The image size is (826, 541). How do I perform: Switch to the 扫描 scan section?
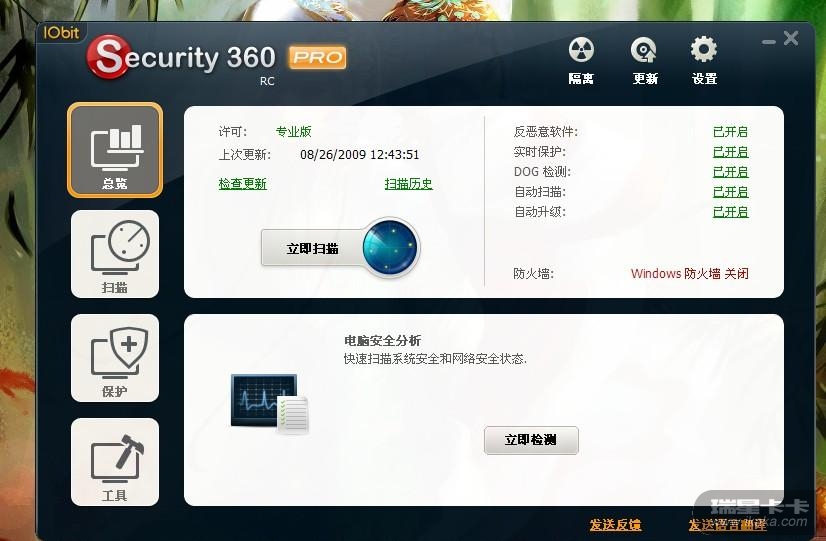point(115,254)
